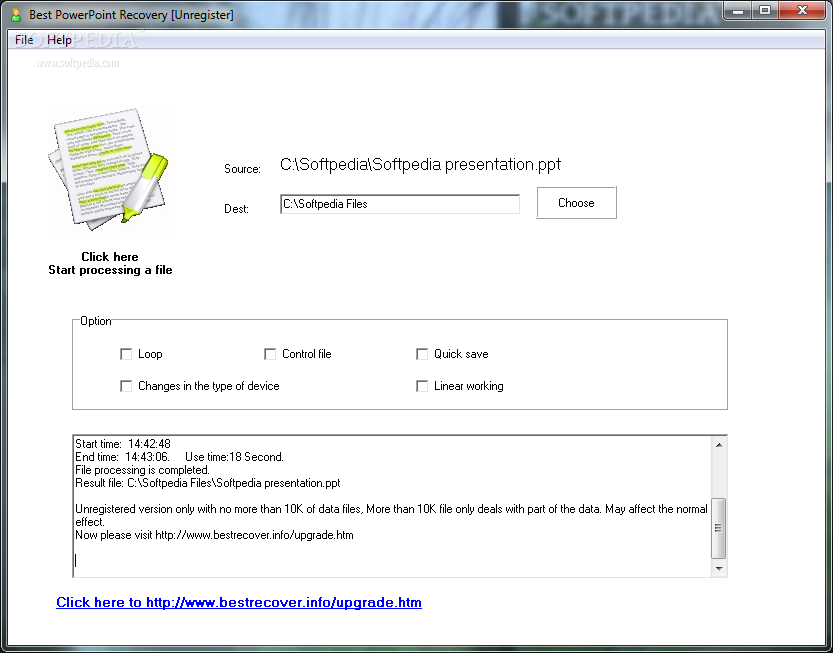Viewport: 833px width, 653px height.
Task: Click the log scrollbar down arrow
Action: coord(719,569)
